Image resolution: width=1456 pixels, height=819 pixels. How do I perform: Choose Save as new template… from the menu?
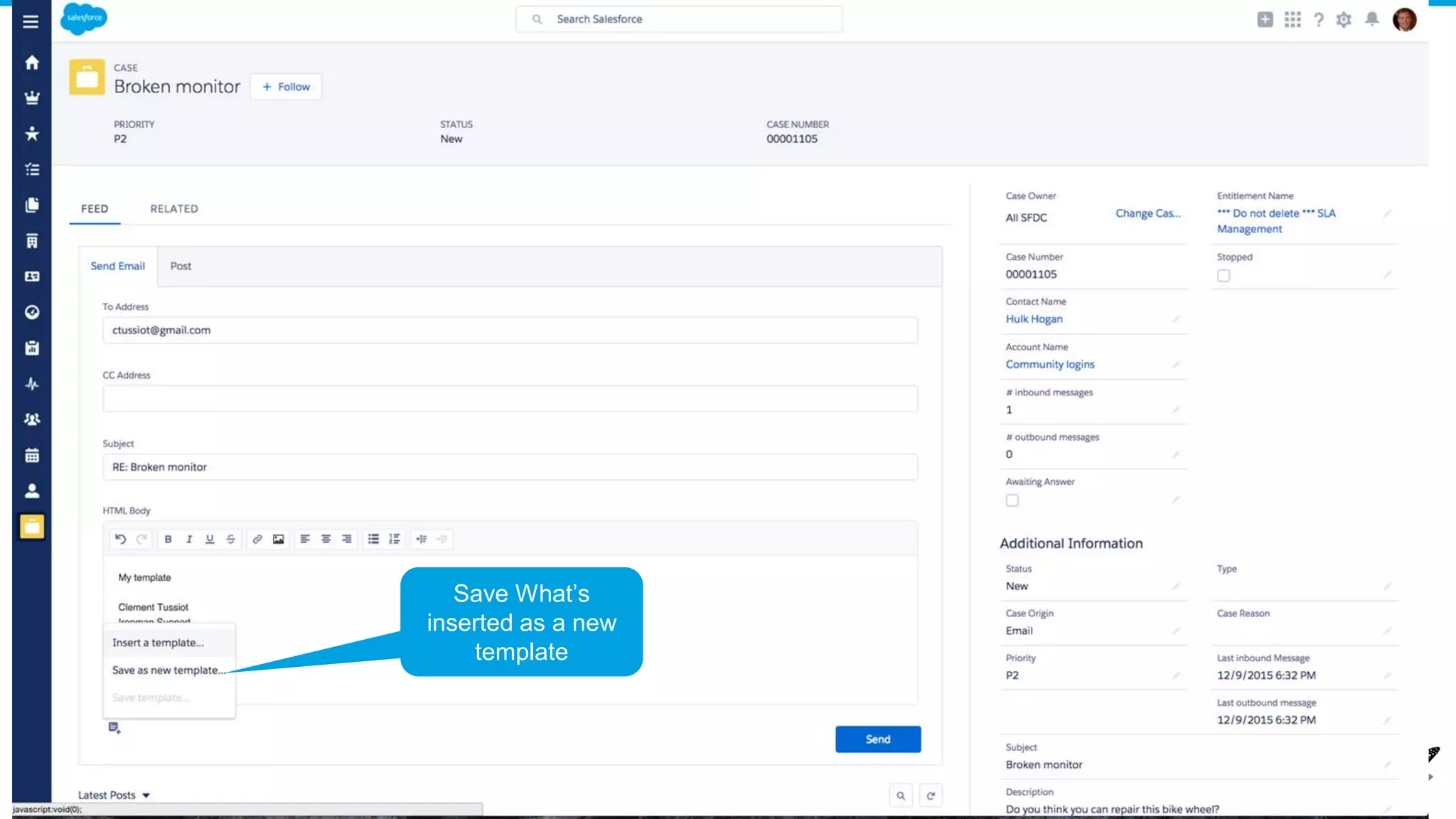(169, 670)
